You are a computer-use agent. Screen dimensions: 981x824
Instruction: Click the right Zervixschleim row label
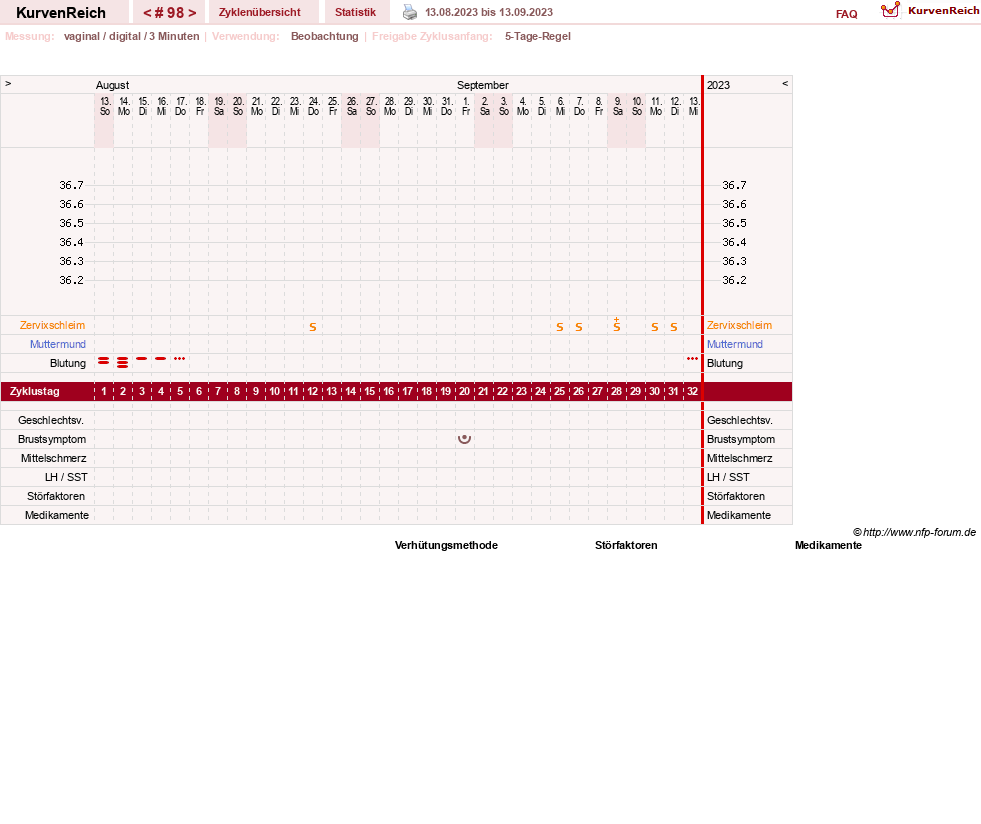740,325
